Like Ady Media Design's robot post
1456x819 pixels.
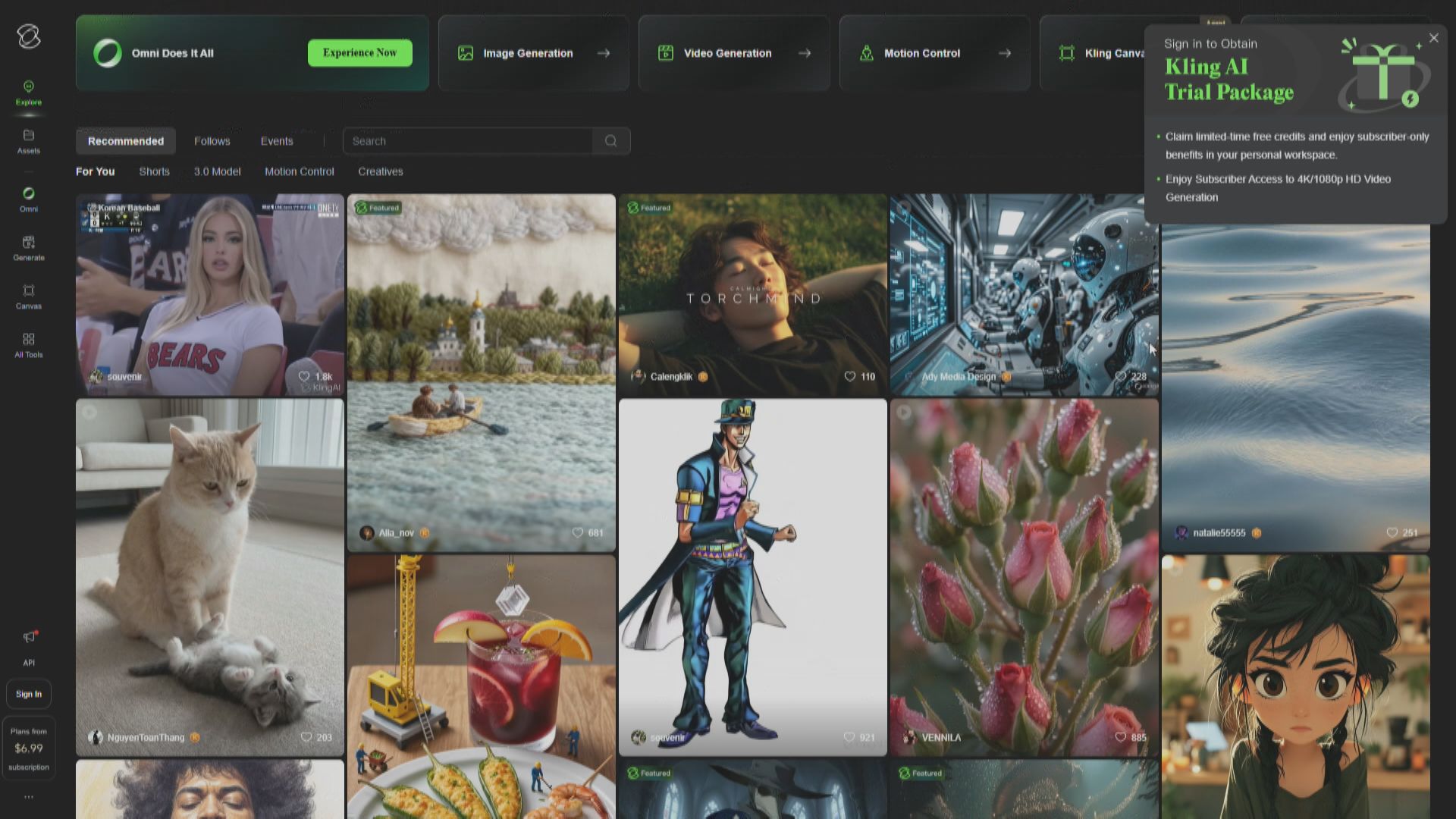pyautogui.click(x=1121, y=376)
